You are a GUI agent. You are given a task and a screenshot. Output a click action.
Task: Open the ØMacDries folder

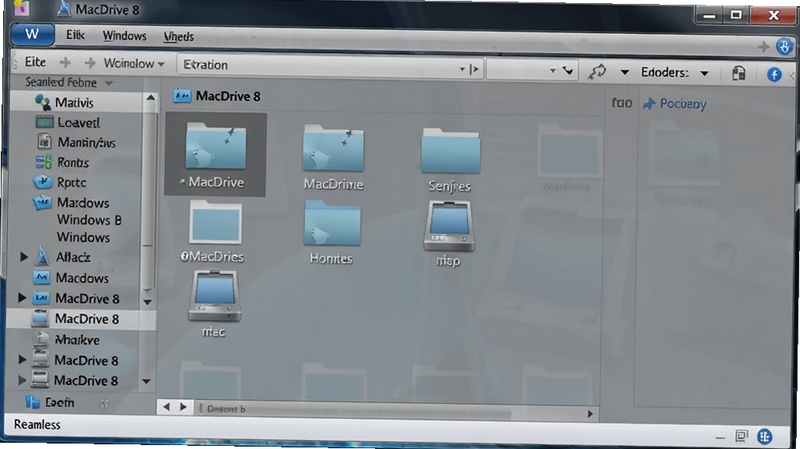click(214, 231)
